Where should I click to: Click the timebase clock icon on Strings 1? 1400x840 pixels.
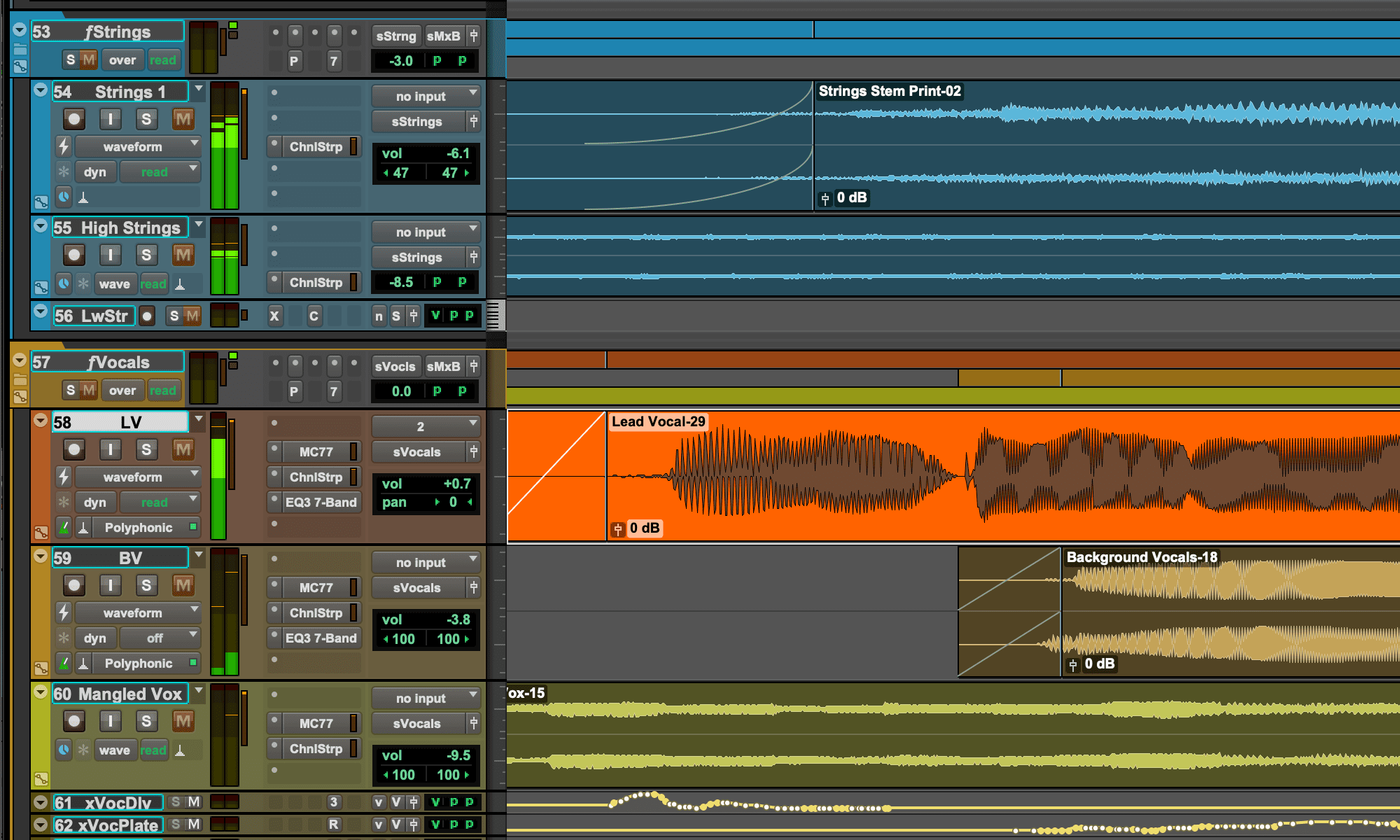64,197
